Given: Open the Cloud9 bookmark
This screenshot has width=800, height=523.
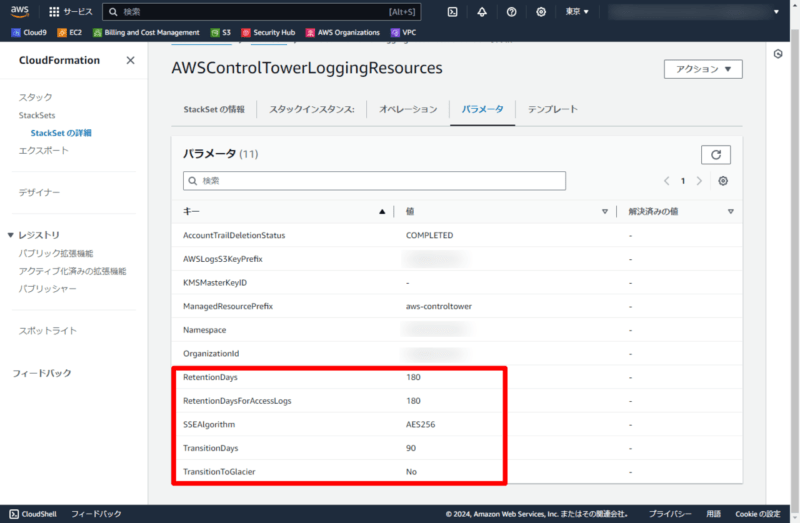Looking at the screenshot, I should [x=29, y=33].
